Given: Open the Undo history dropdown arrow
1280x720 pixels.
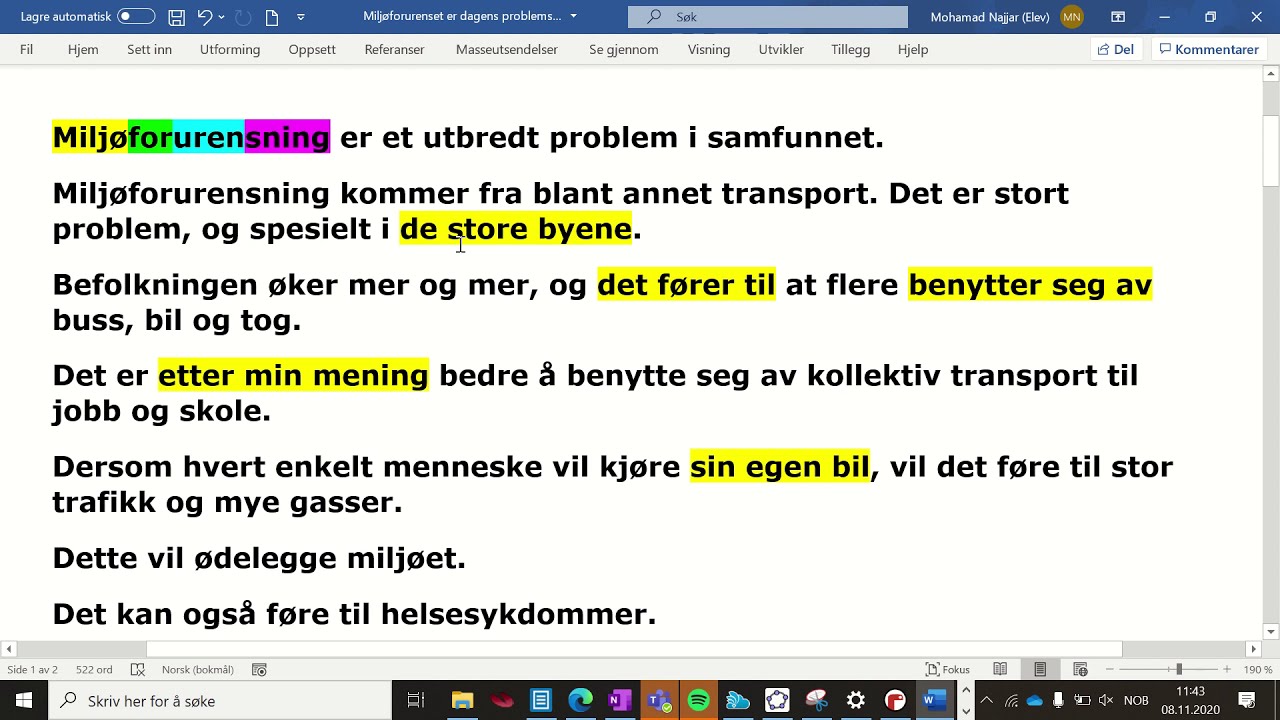Looking at the screenshot, I should pyautogui.click(x=221, y=17).
